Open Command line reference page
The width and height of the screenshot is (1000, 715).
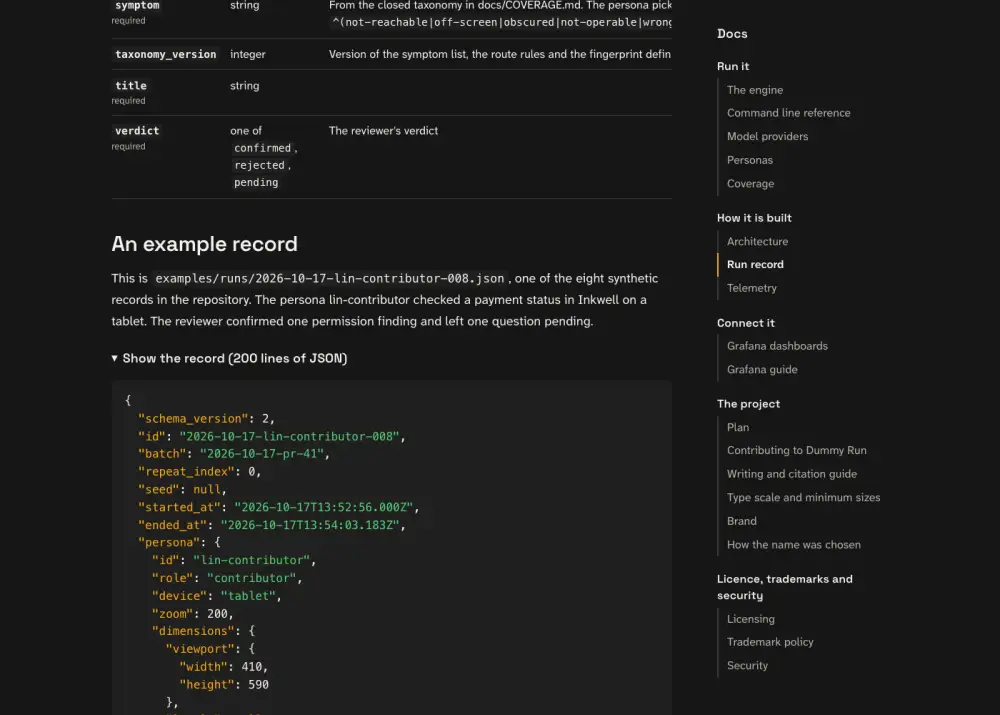click(788, 113)
